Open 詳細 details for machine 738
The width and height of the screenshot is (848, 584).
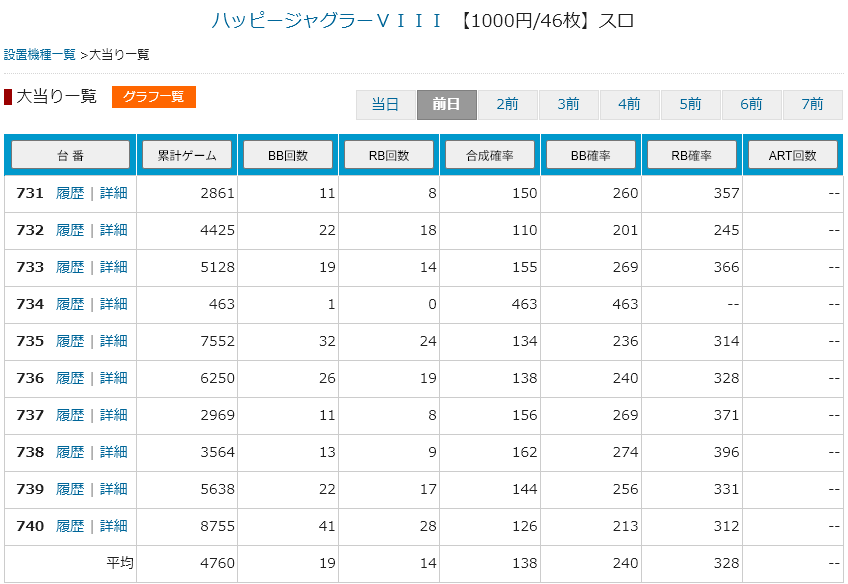113,452
